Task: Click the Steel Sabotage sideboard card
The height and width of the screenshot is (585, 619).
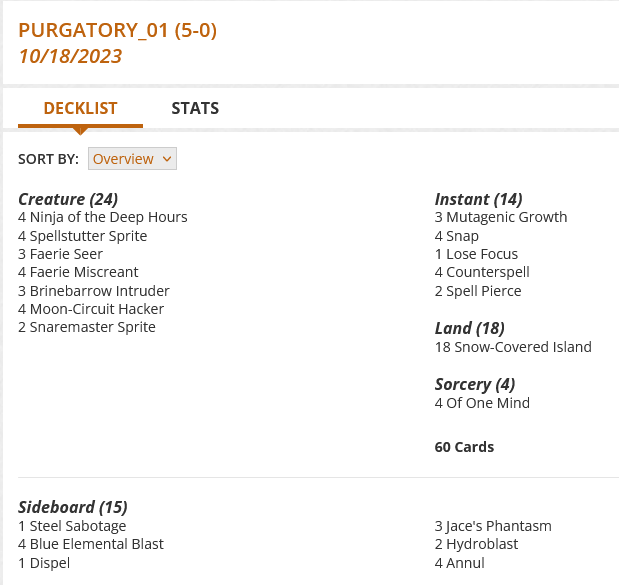Action: coord(78,526)
